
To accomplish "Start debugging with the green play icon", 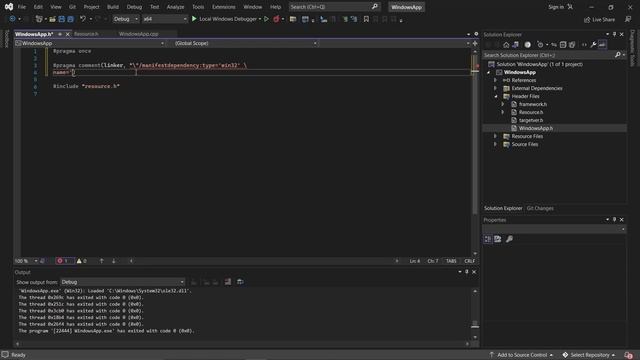I will point(194,19).
